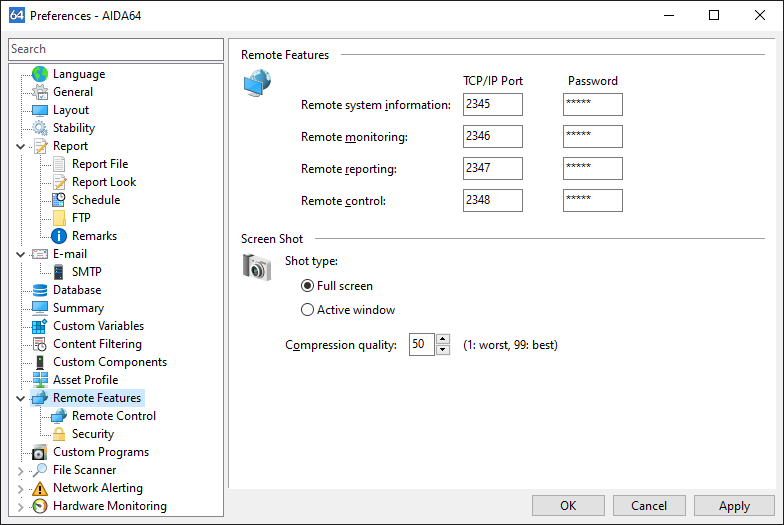The height and width of the screenshot is (525, 784).
Task: Click the E-mail envelope icon
Action: point(40,254)
